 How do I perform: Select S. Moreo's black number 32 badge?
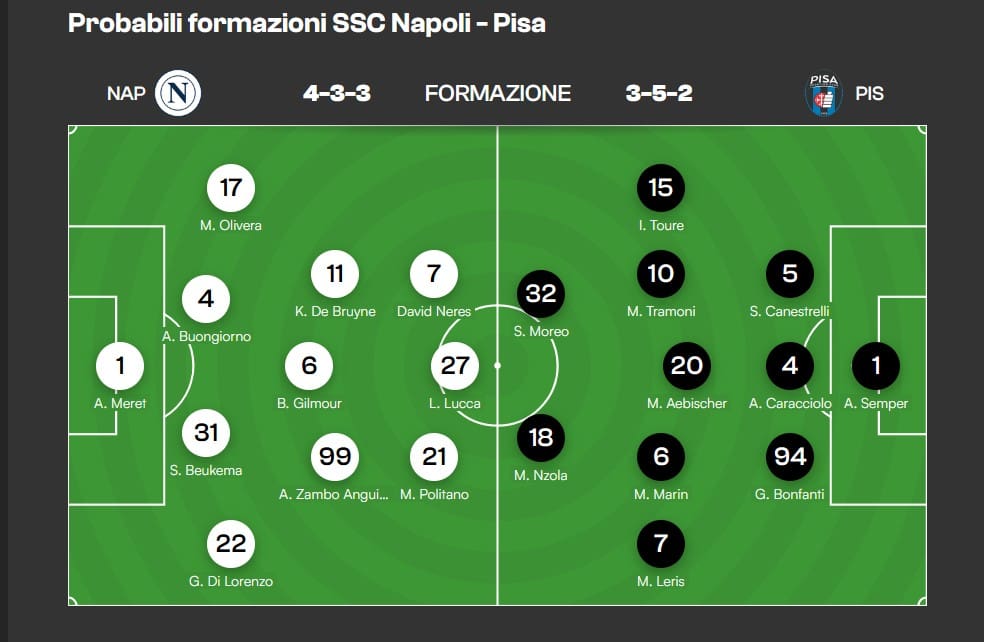tap(541, 293)
